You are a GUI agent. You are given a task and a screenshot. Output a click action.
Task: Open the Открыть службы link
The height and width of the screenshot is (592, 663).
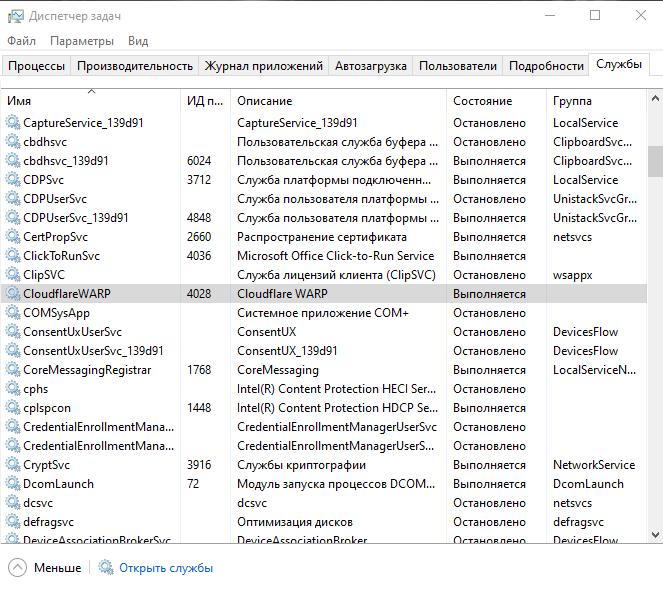(x=166, y=568)
